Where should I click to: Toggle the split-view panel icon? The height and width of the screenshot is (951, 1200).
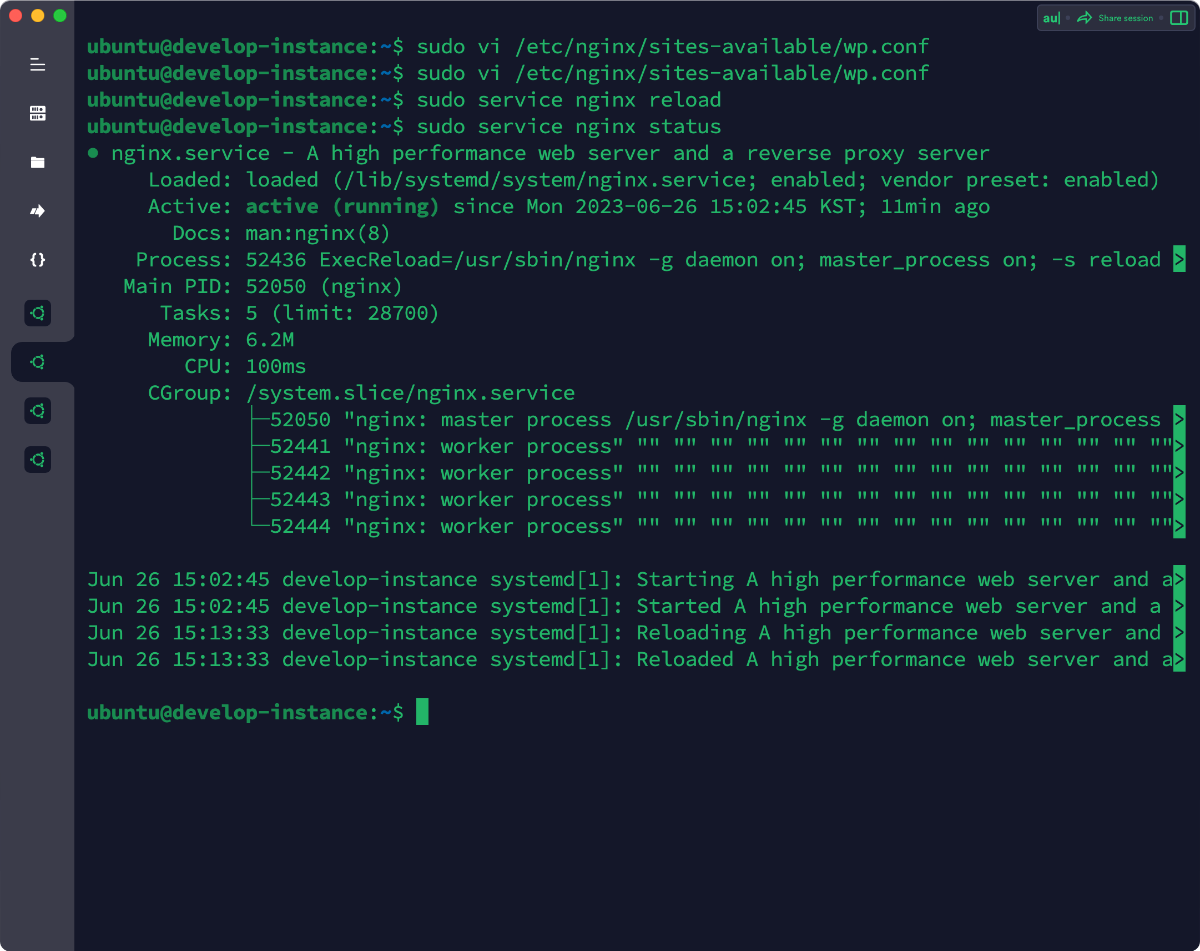[x=1178, y=18]
